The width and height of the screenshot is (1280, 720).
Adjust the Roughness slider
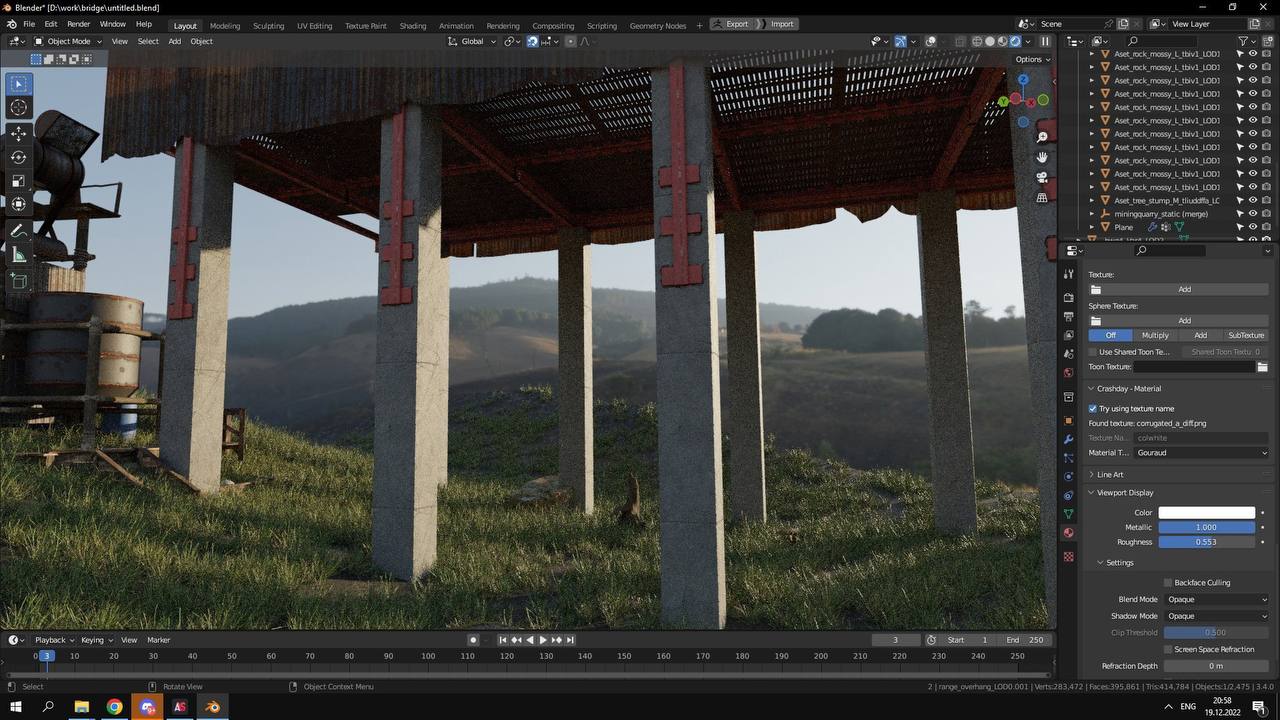tap(1206, 542)
